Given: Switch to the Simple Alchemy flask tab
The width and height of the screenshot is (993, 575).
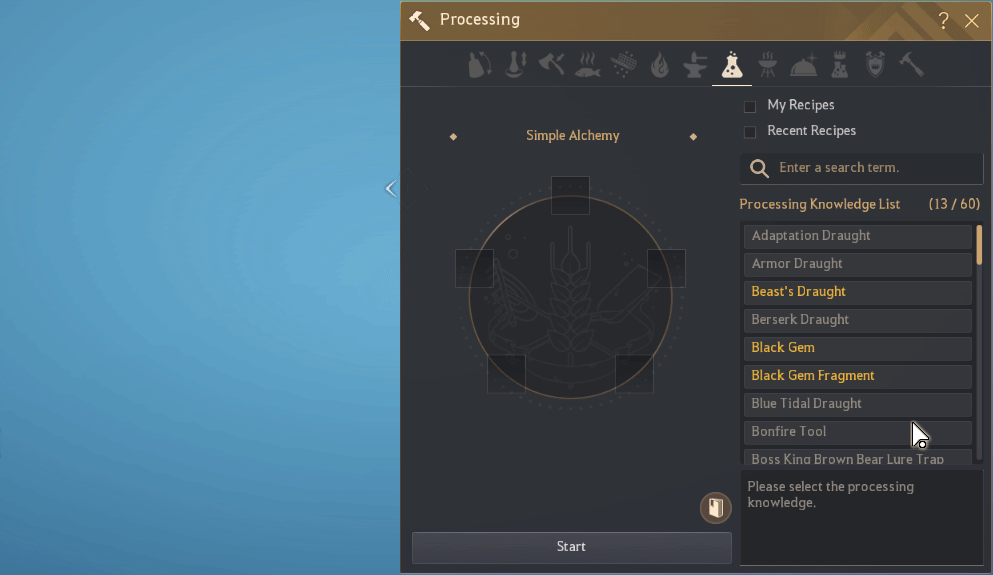Looking at the screenshot, I should (731, 66).
